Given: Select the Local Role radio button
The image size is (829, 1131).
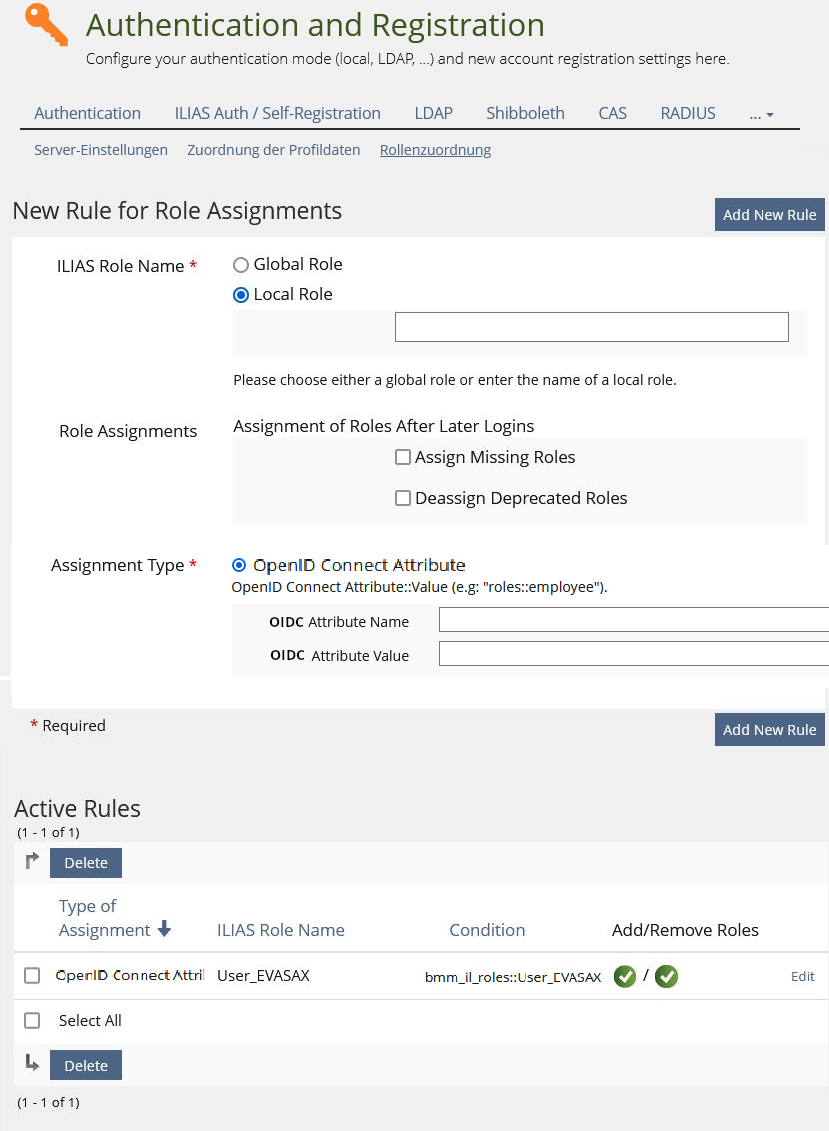Looking at the screenshot, I should click(241, 295).
